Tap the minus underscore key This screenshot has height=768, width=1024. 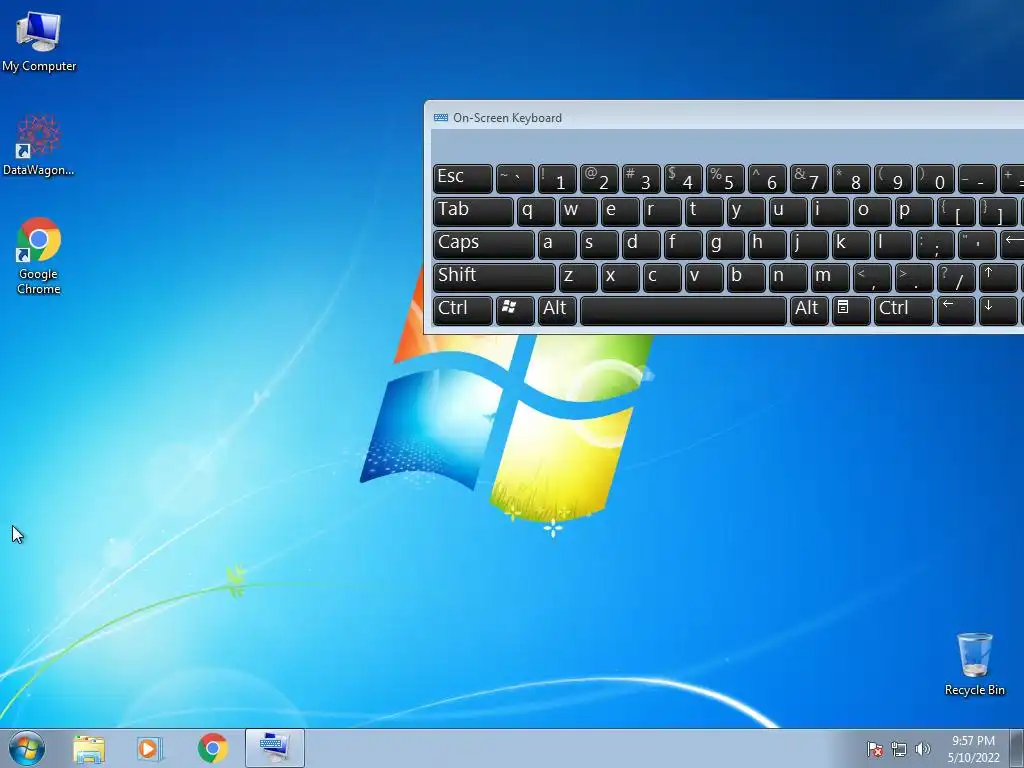[976, 178]
